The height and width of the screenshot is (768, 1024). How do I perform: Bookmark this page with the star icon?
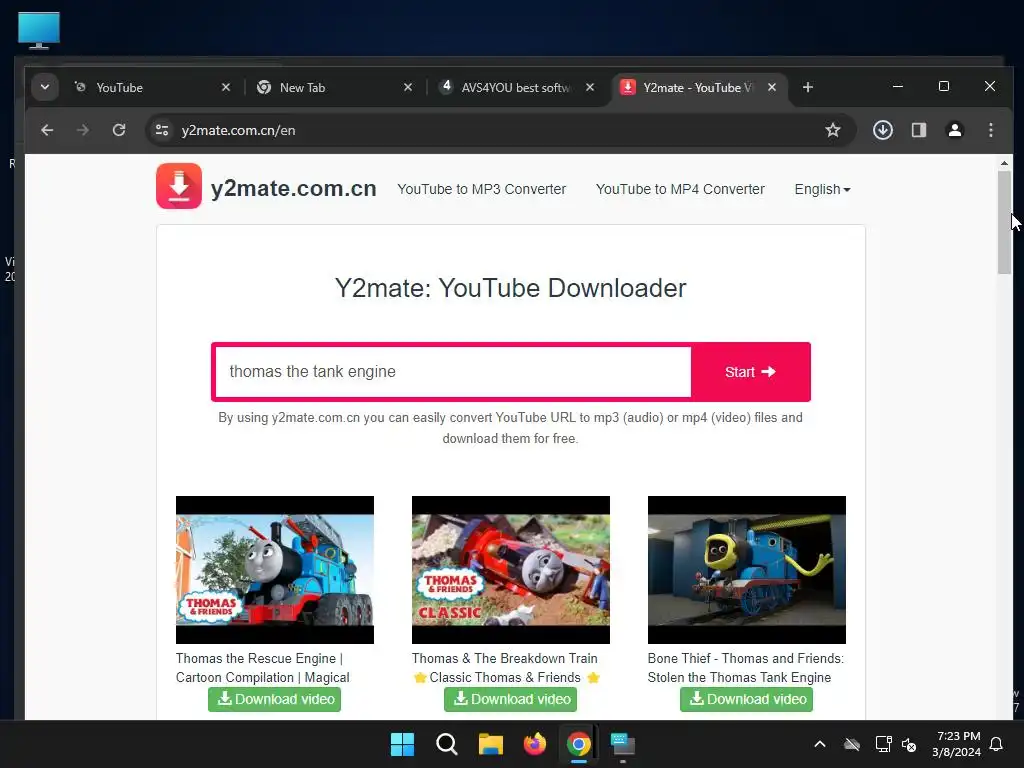833,130
